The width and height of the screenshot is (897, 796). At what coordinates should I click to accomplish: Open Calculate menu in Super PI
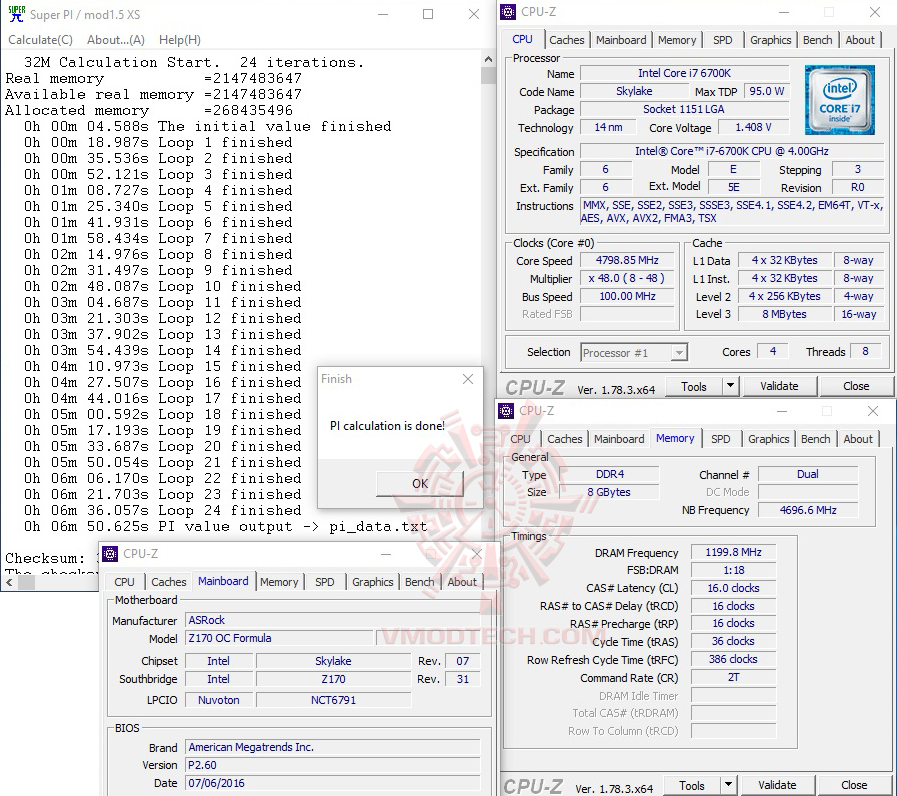pyautogui.click(x=40, y=39)
